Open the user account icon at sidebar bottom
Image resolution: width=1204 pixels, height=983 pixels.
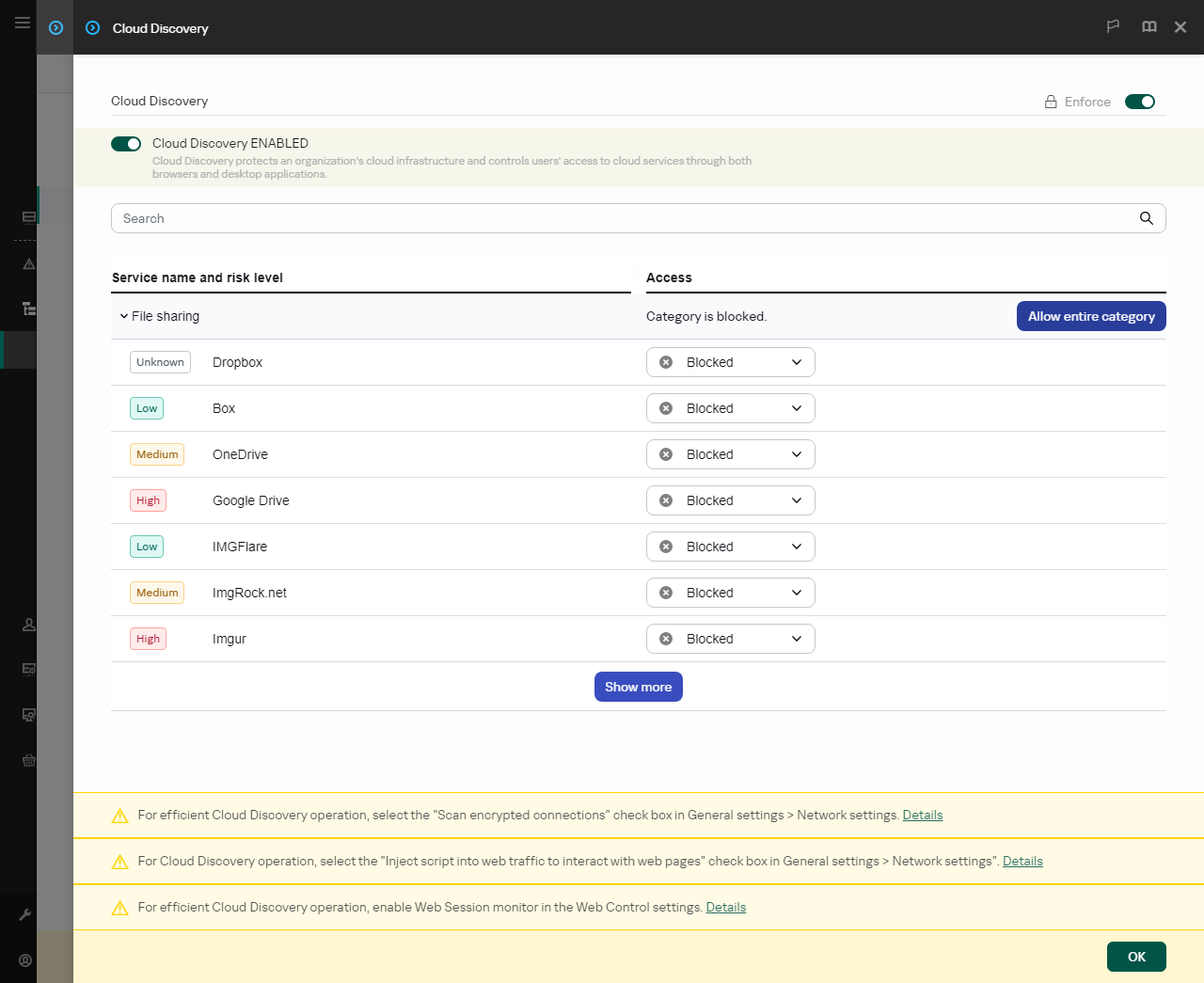(25, 960)
